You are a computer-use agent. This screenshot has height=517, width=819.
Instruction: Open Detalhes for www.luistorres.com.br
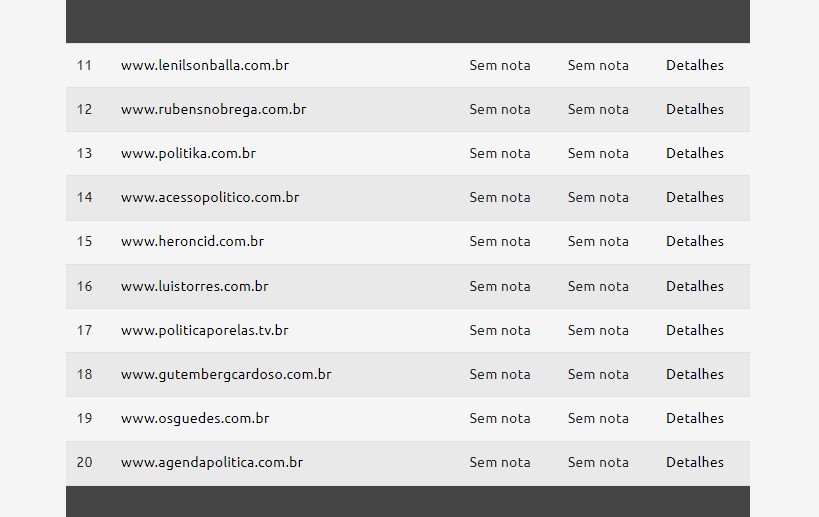click(695, 286)
